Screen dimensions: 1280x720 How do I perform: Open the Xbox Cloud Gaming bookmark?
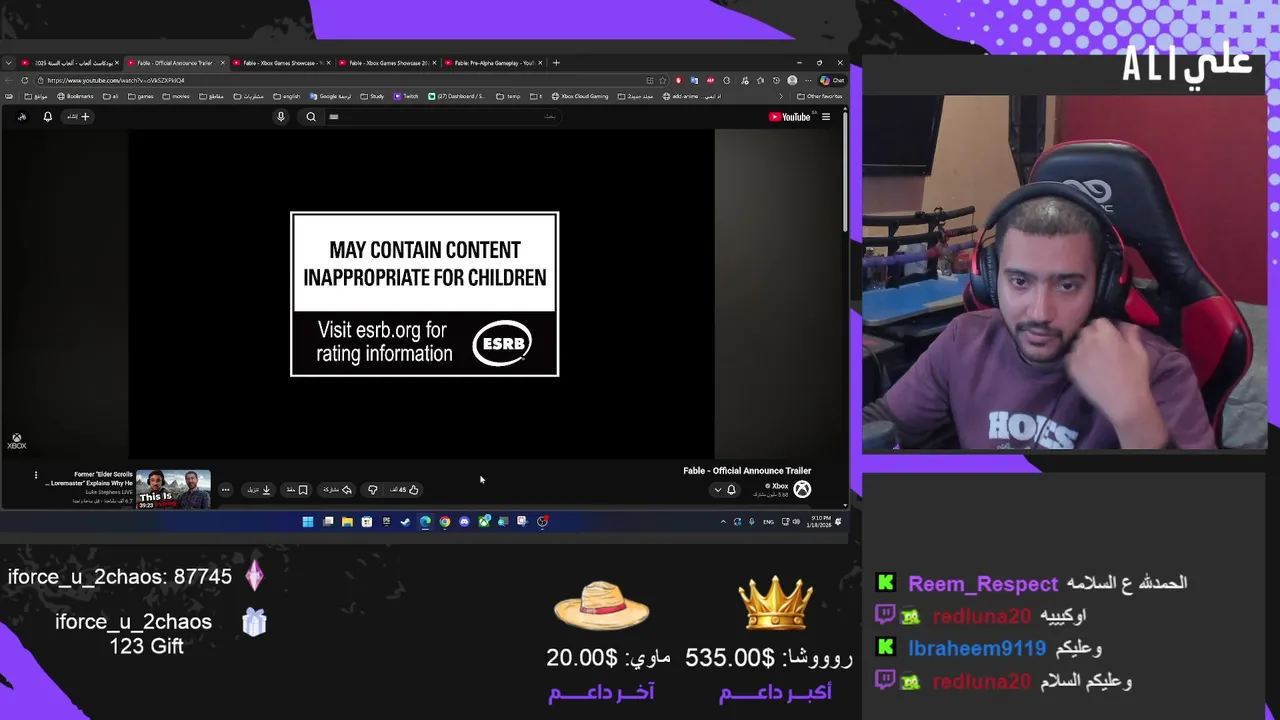pyautogui.click(x=580, y=96)
